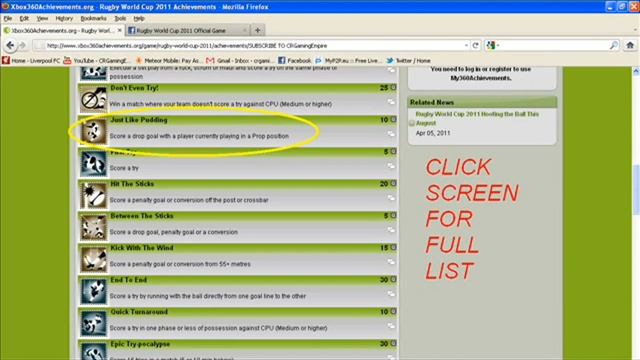Click the End To End achievement title
This screenshot has width=640, height=360.
point(129,280)
